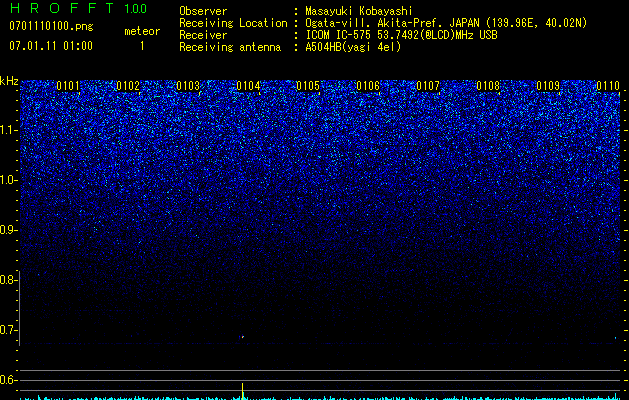This screenshot has width=629, height=400.
Task: Click the 0107 time marker
Action: pyautogui.click(x=428, y=86)
